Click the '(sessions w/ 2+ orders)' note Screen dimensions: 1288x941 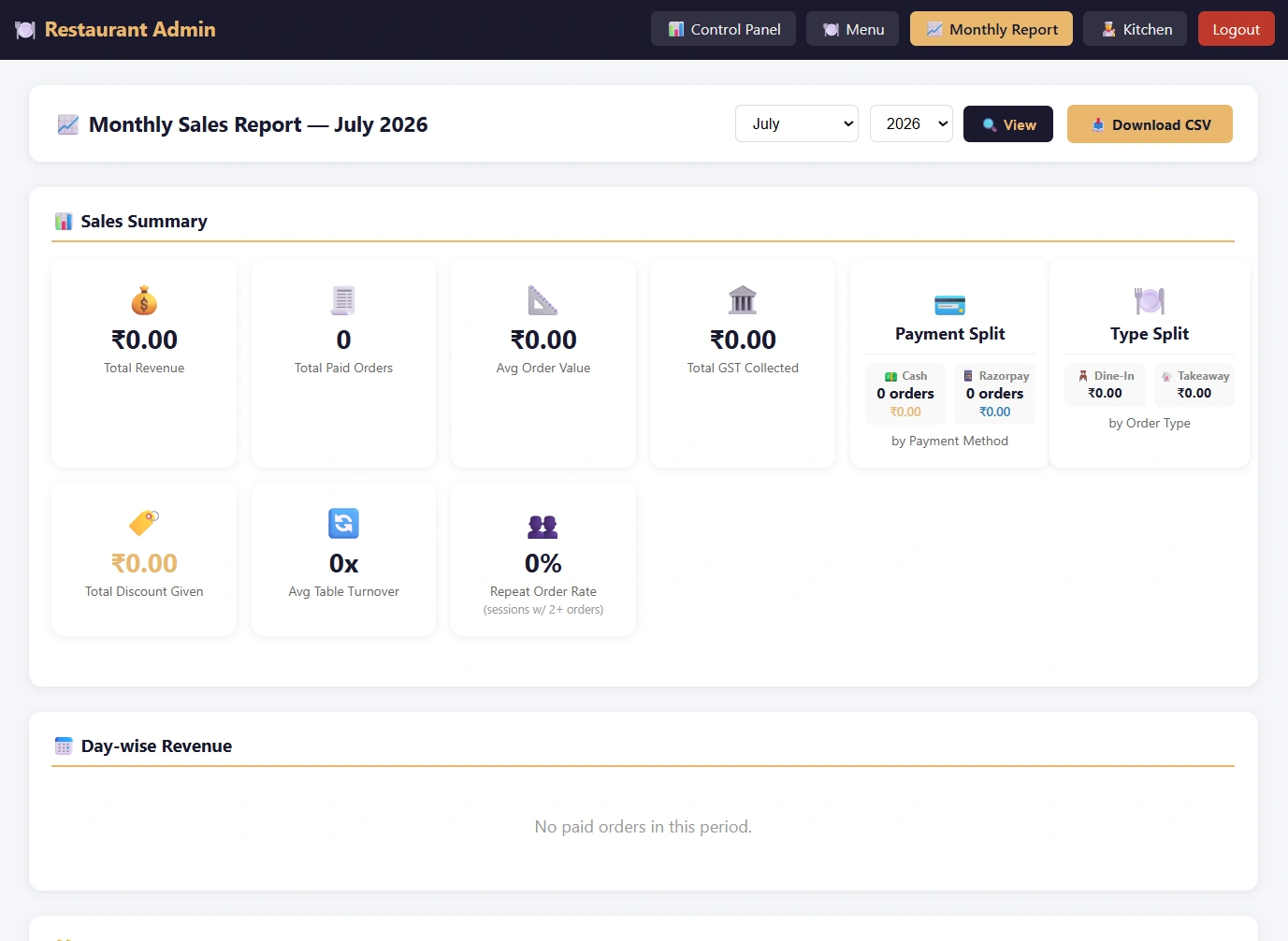pyautogui.click(x=543, y=610)
